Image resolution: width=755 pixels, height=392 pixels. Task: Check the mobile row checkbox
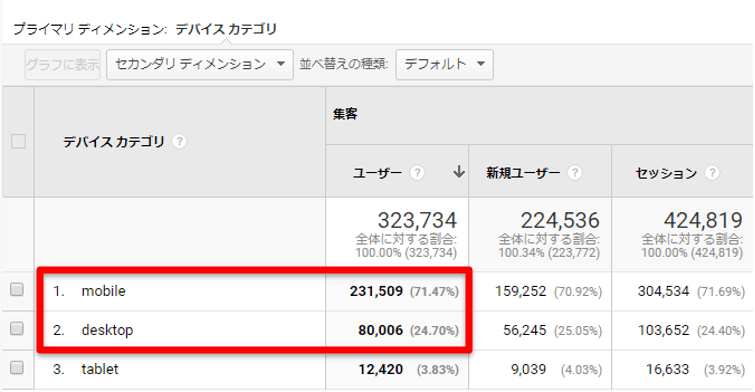(x=17, y=289)
